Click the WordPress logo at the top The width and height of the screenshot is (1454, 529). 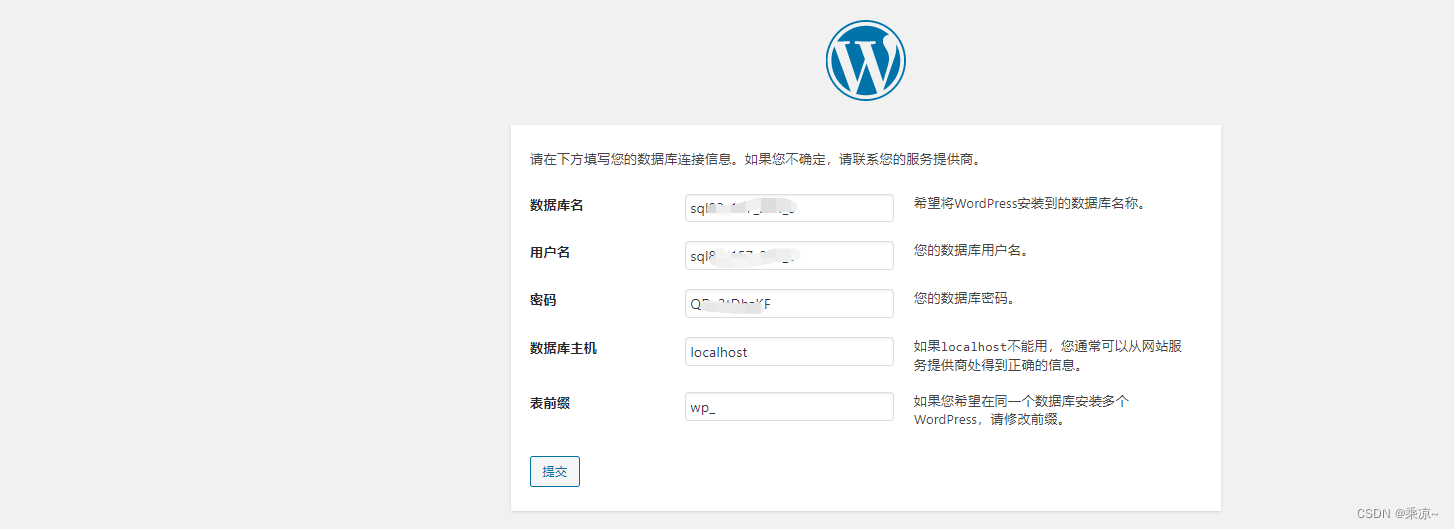[866, 60]
